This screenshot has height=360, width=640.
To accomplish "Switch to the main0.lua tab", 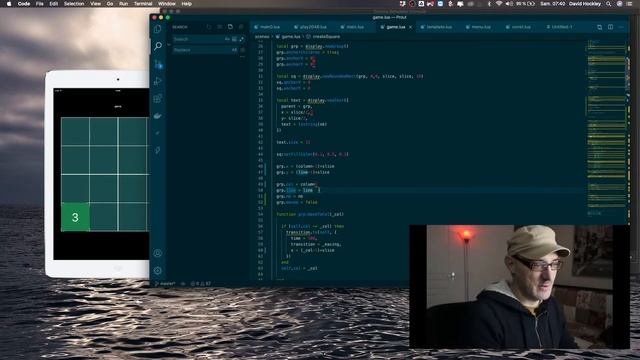I will 270,27.
